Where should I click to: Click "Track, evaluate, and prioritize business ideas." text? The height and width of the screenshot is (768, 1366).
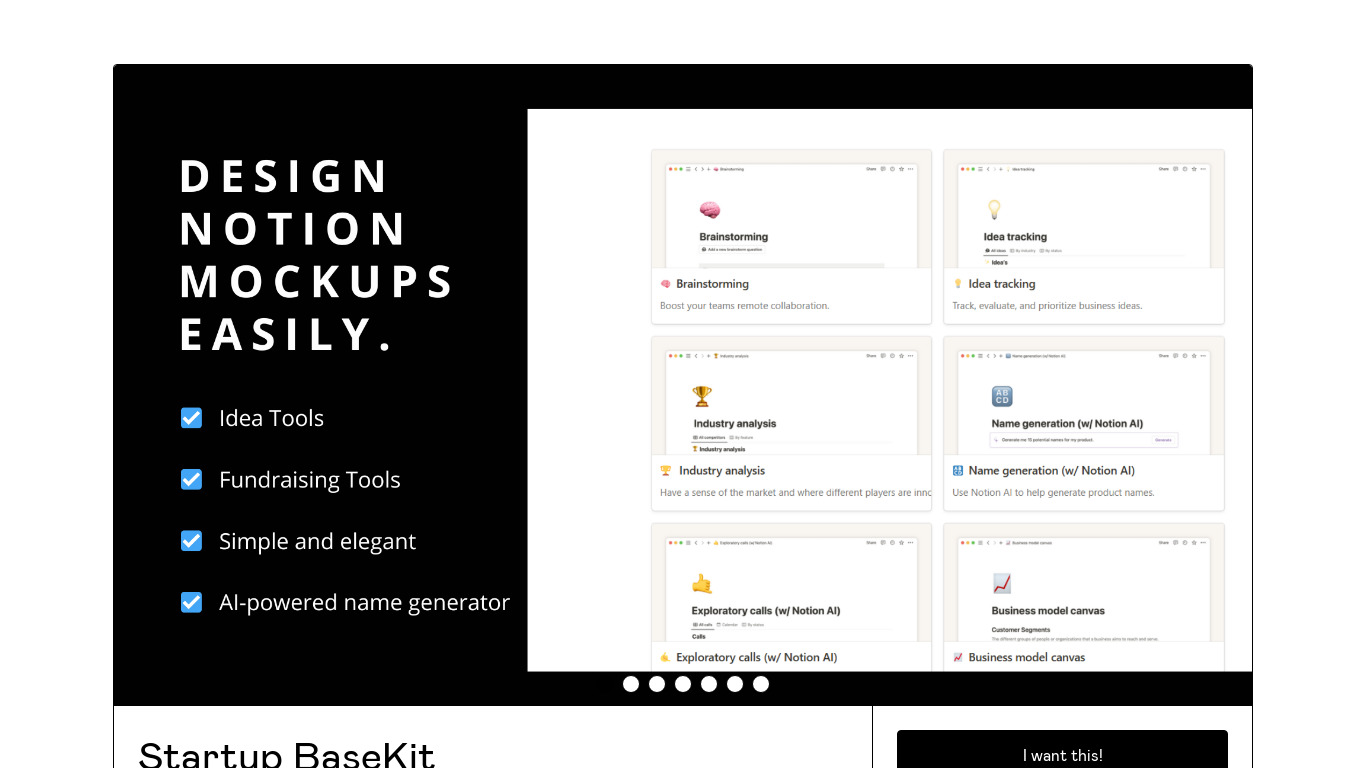point(1047,306)
